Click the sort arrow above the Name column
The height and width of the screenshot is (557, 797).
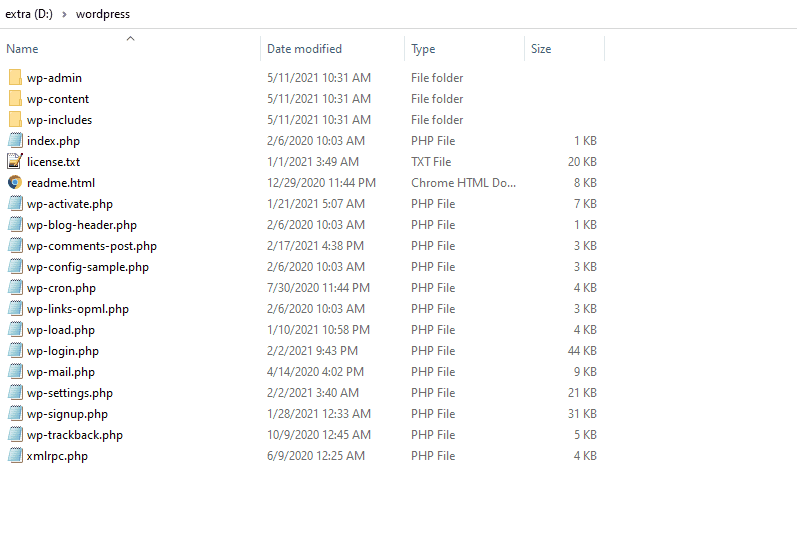click(131, 39)
